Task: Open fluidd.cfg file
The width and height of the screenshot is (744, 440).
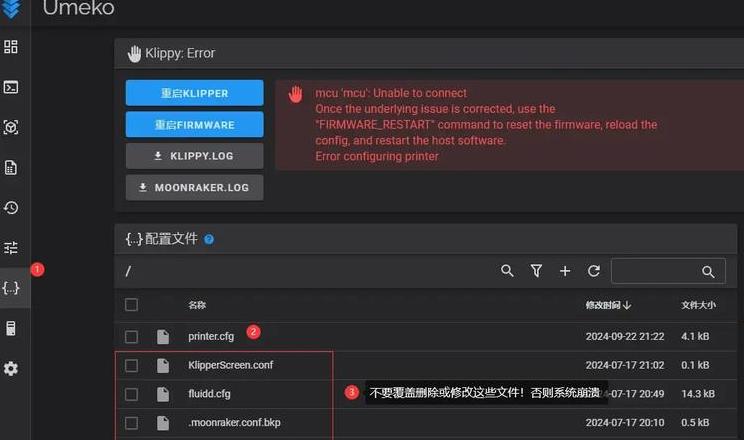Action: pyautogui.click(x=209, y=394)
